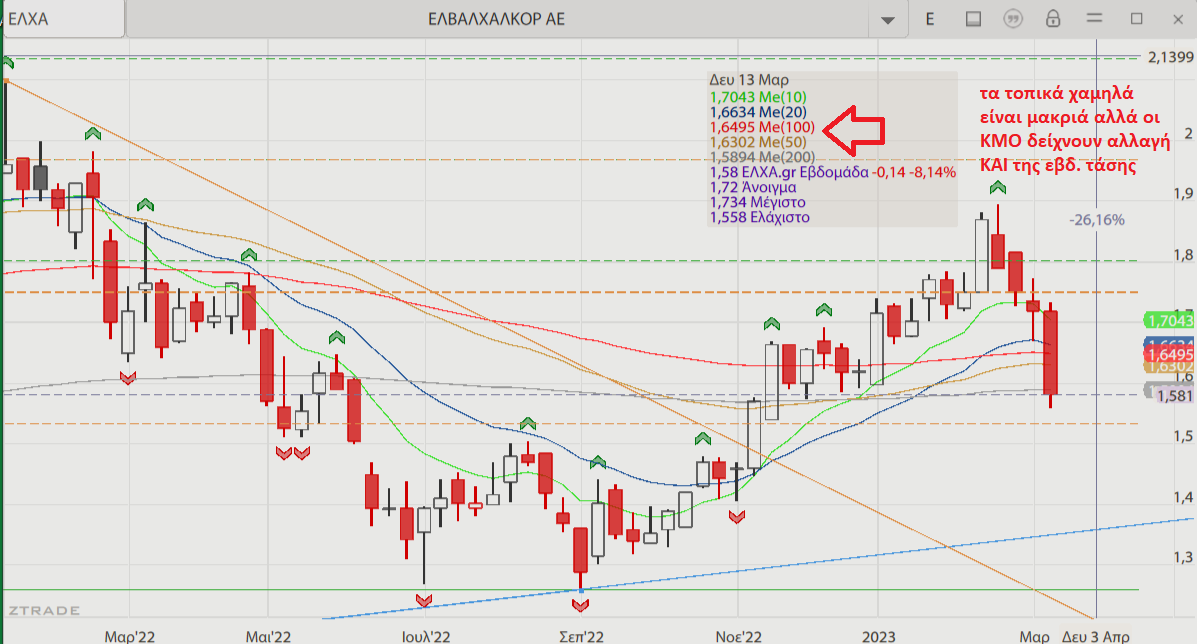Click the 1,8 price axis label

pos(1183,255)
